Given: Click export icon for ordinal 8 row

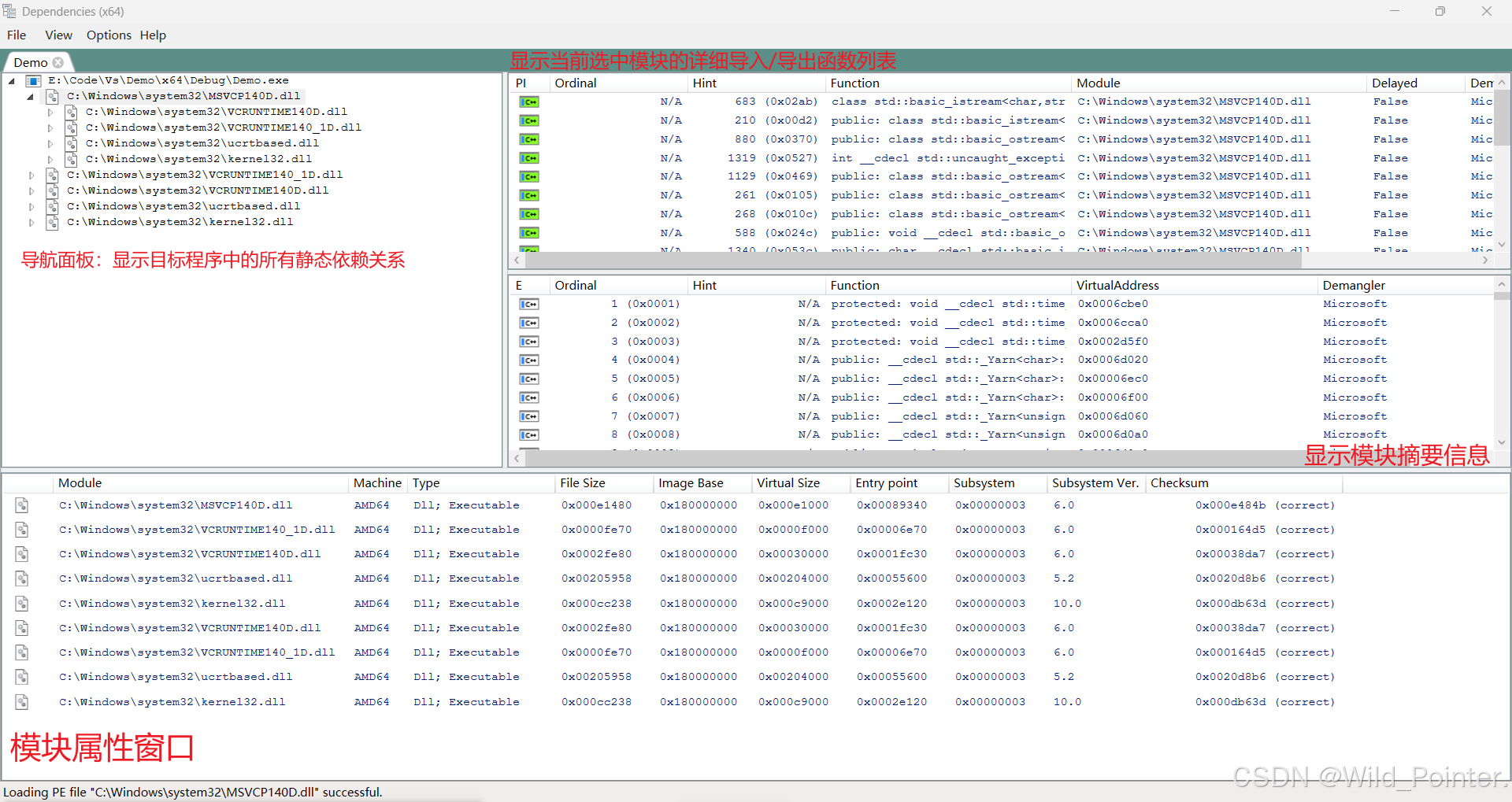Looking at the screenshot, I should point(529,434).
